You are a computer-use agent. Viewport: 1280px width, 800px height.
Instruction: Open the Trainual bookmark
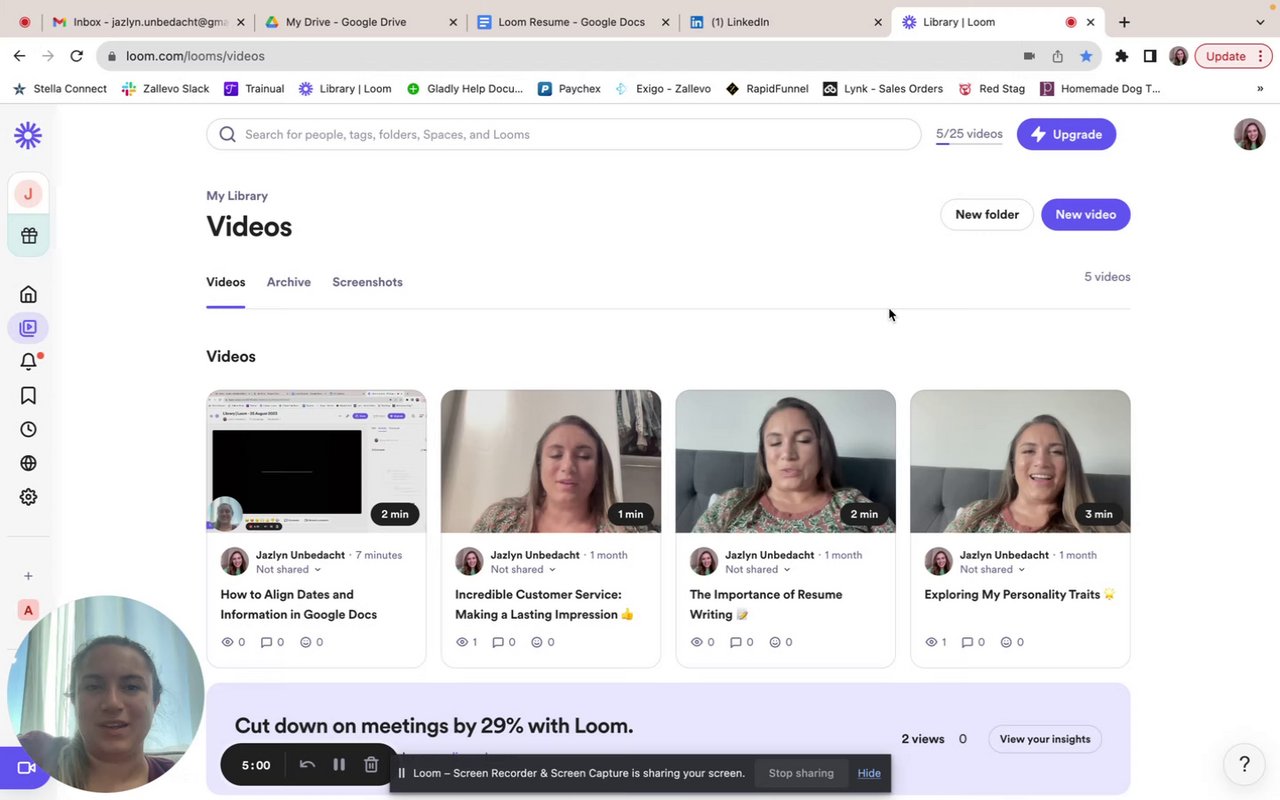[x=254, y=89]
